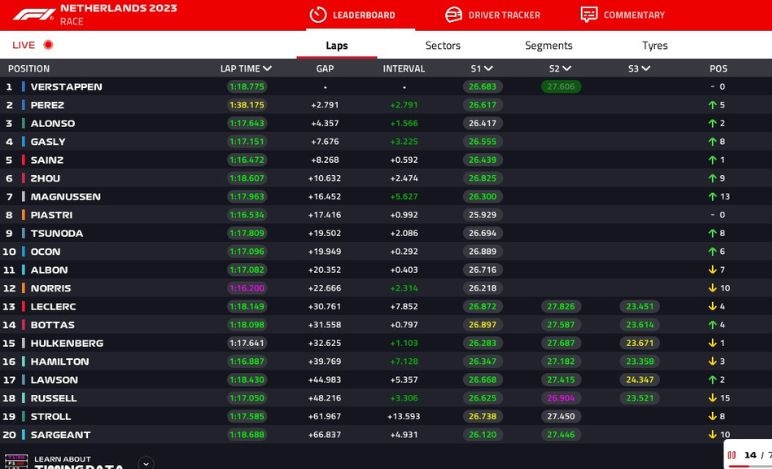
Task: Switch to the Tyres tab
Action: (x=654, y=46)
